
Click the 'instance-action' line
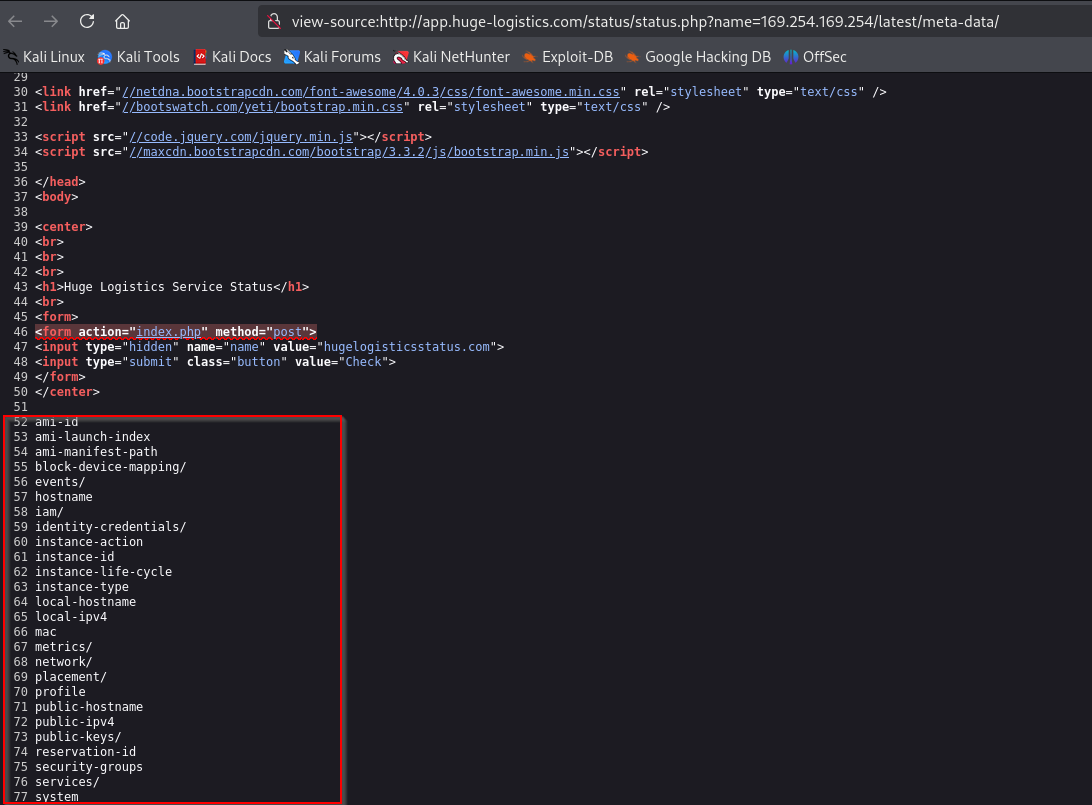[x=89, y=542]
